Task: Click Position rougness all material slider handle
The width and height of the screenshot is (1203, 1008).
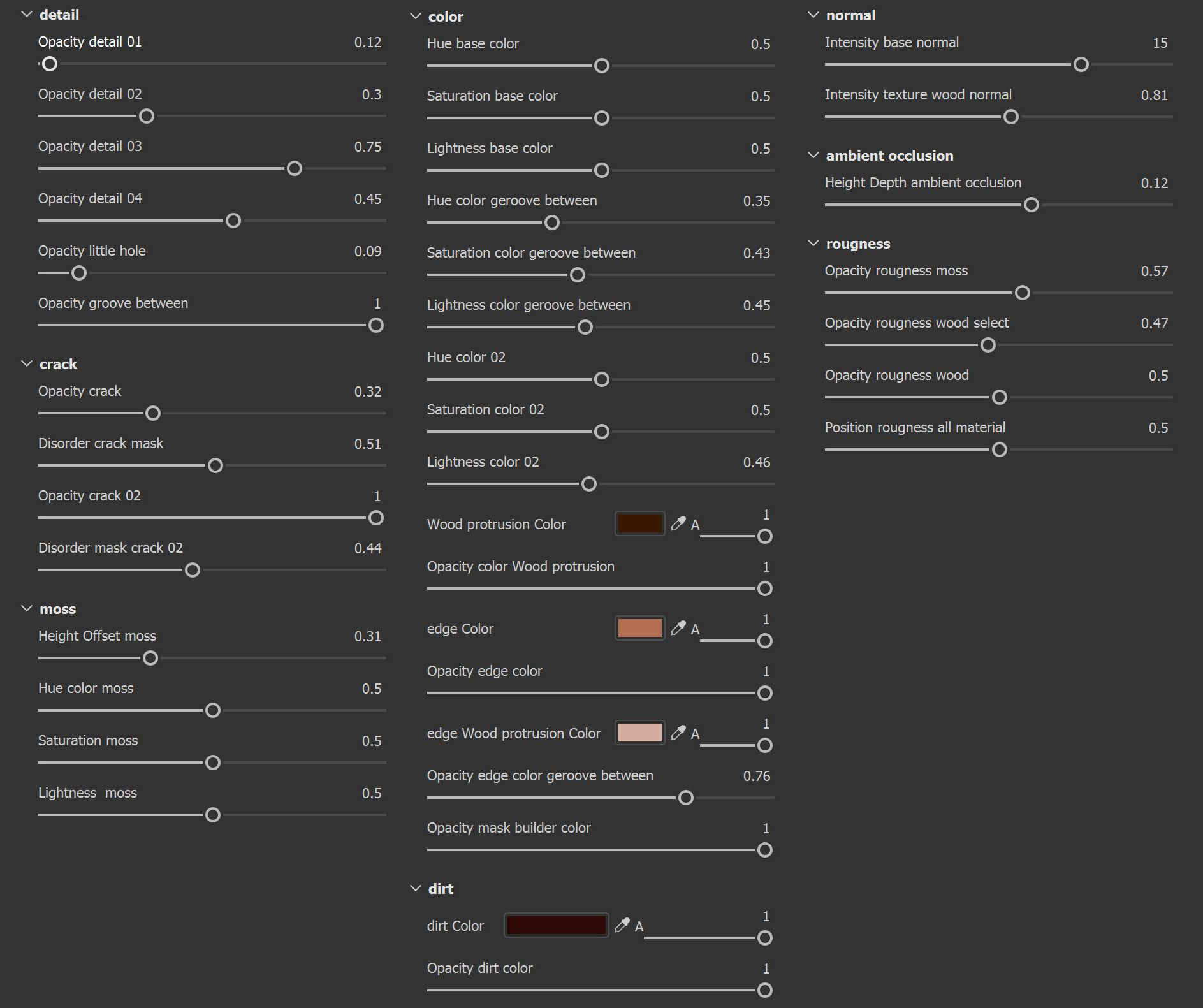Action: [1000, 449]
